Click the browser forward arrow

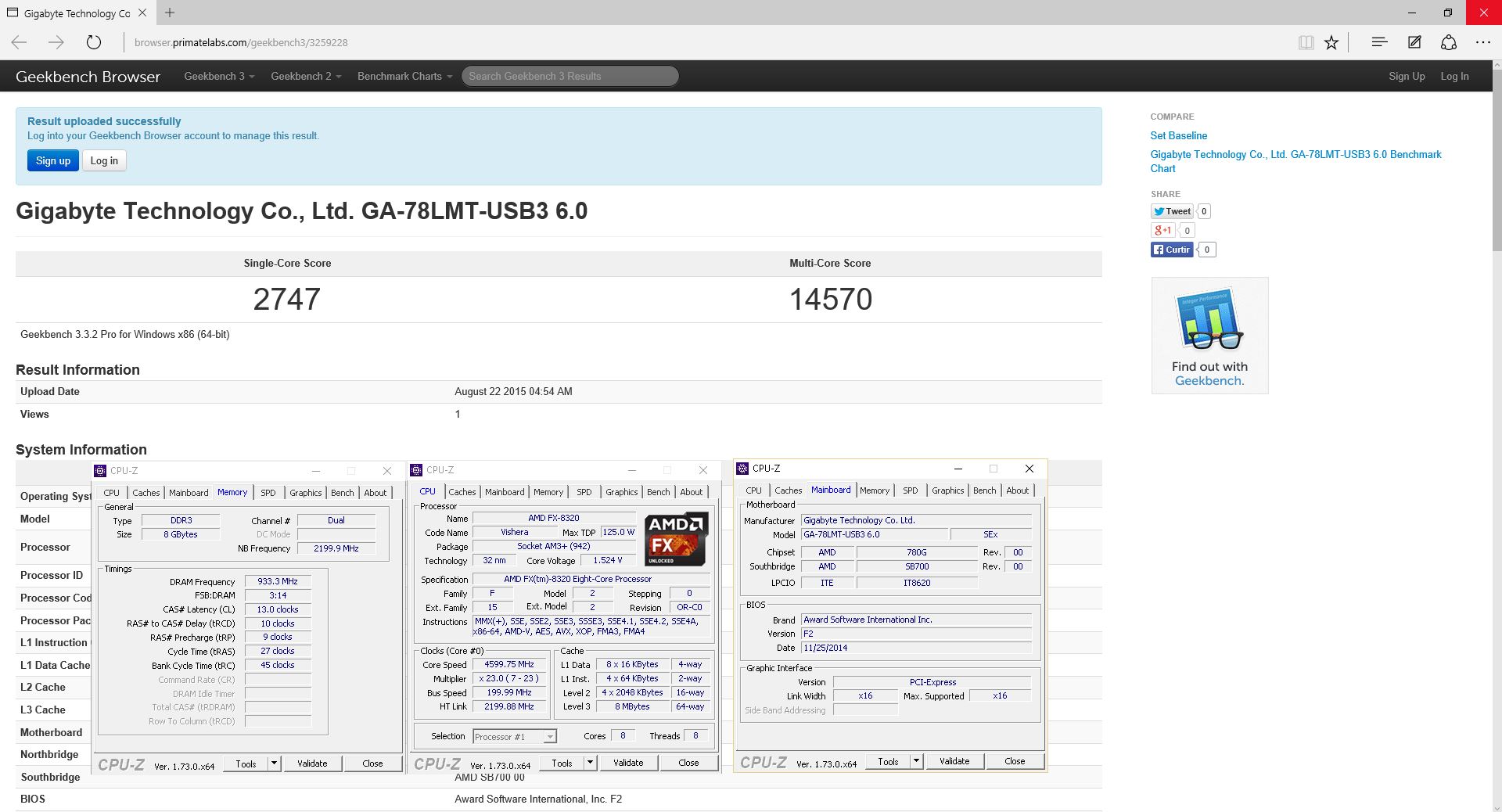(x=56, y=42)
